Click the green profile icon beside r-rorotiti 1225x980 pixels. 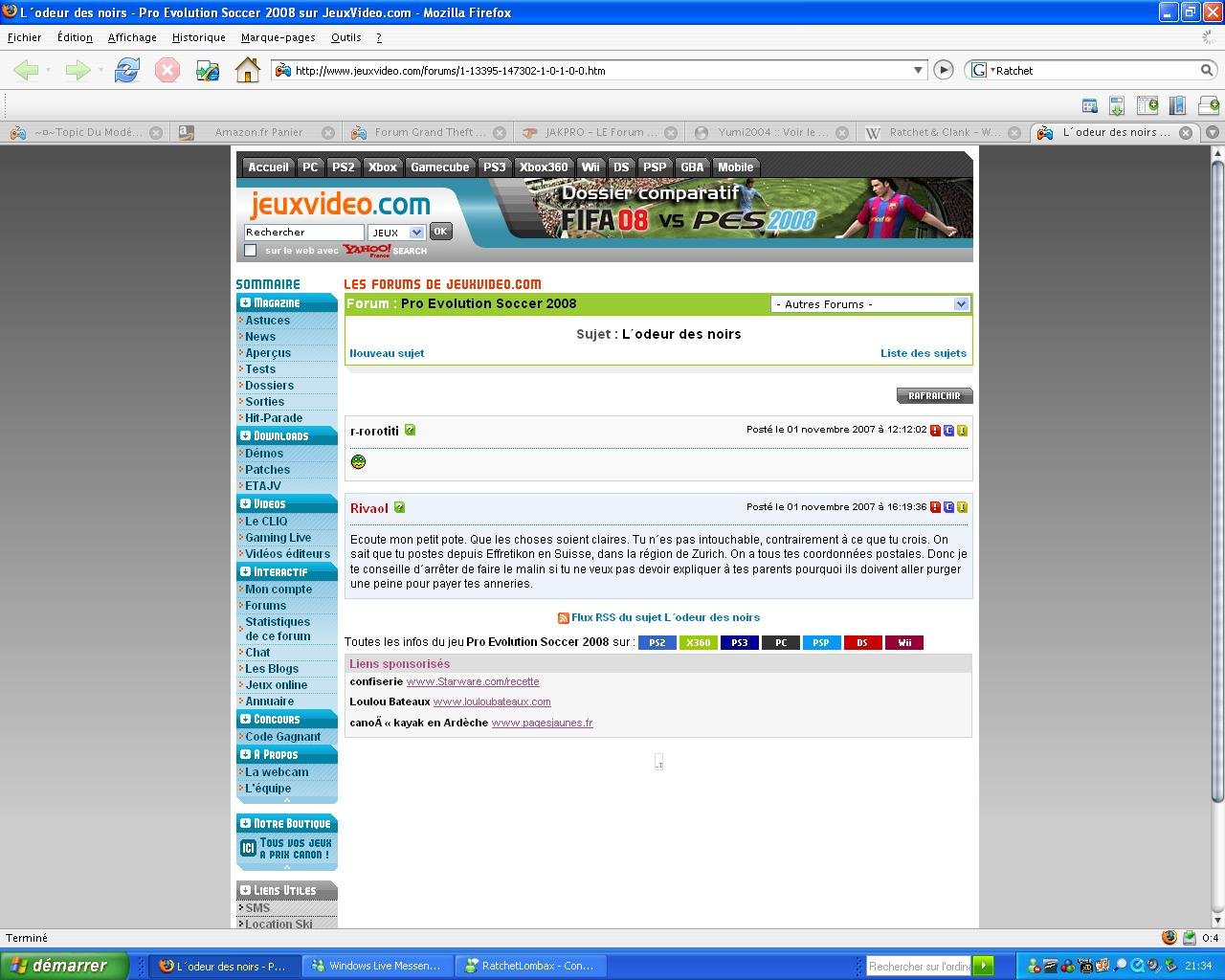[x=410, y=431]
